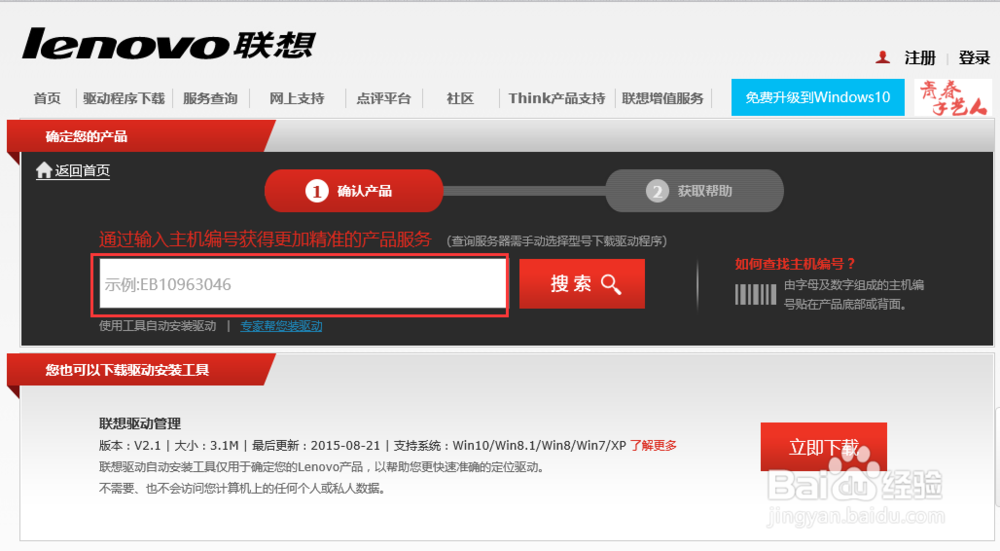Screen dimensions: 1000x551
Task: Click the 青春子艺人 promo image
Action: coord(953,98)
